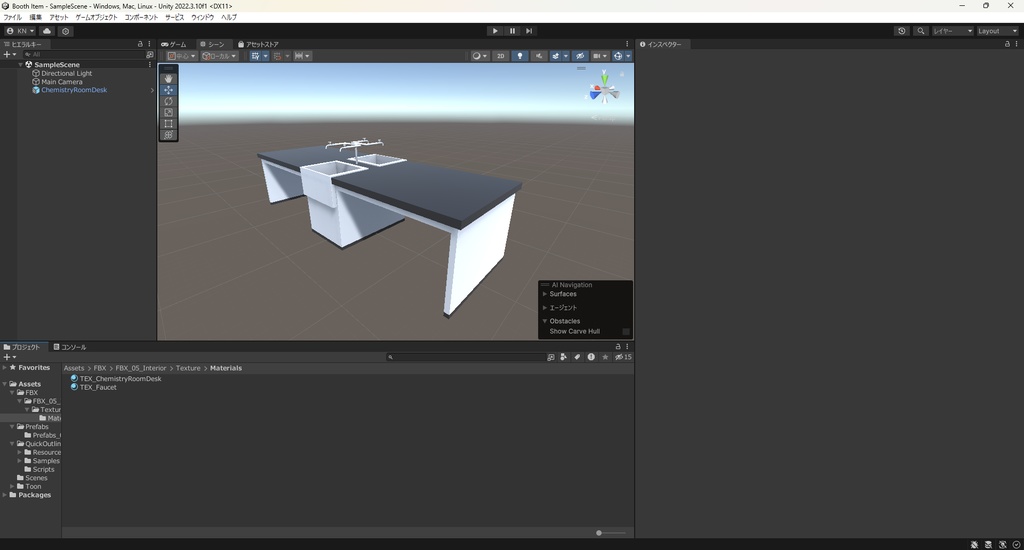
Task: Adjust the Project icon size slider
Action: point(611,533)
